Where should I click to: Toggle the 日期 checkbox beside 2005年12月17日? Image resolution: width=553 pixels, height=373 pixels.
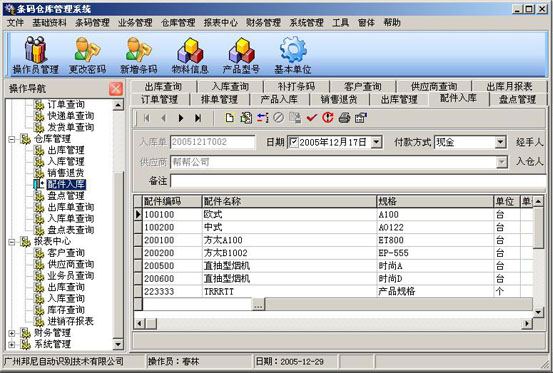coord(293,142)
